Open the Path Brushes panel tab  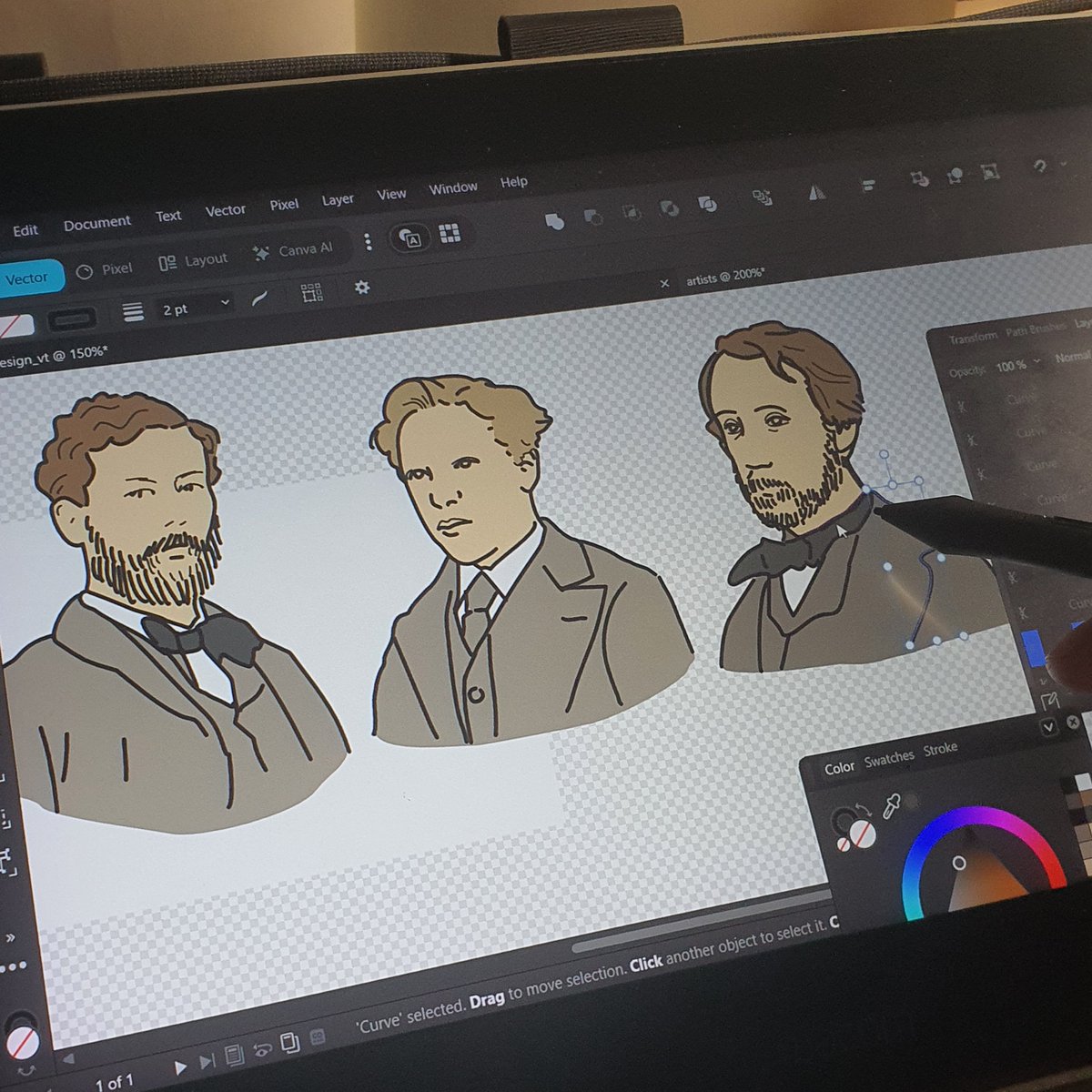click(x=1036, y=329)
